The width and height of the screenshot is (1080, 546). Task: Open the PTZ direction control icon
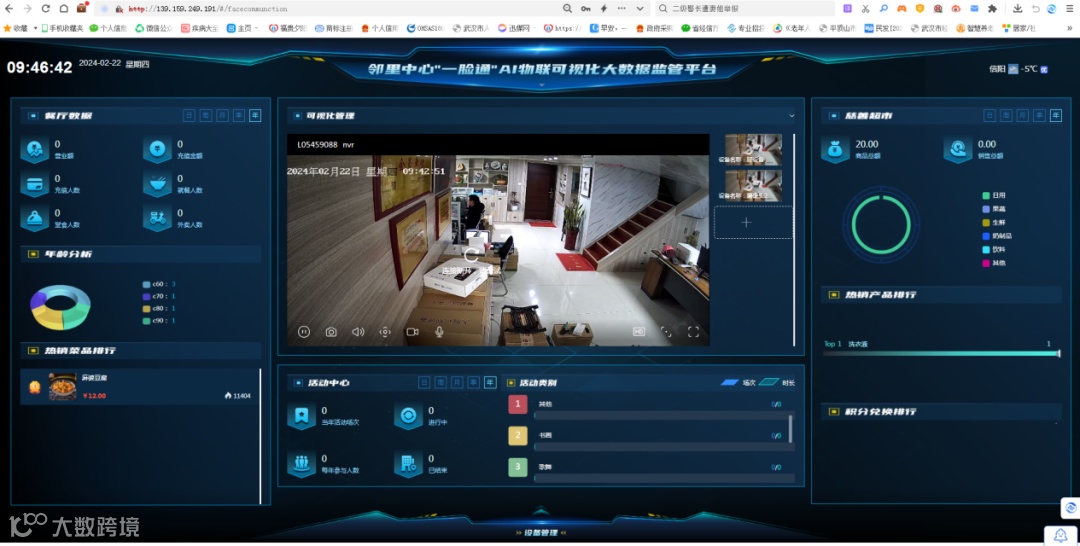pos(385,332)
